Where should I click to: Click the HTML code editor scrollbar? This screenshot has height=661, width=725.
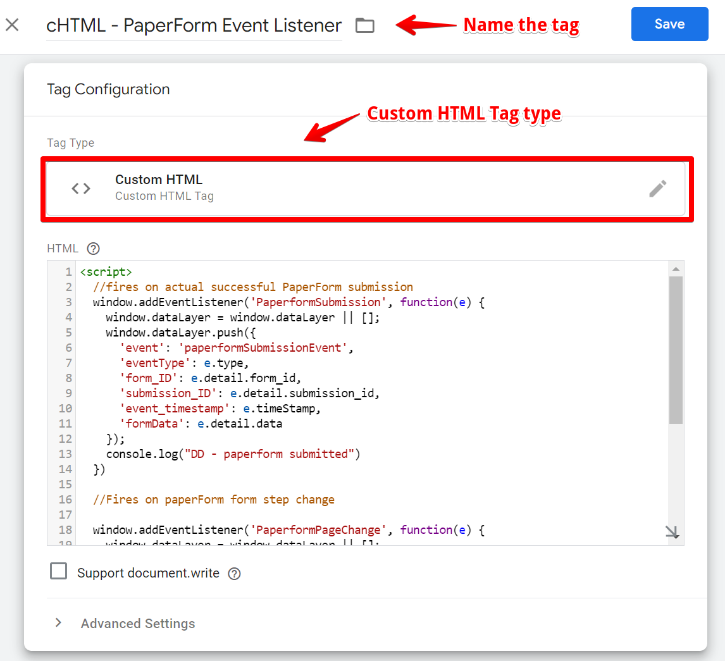coord(675,350)
